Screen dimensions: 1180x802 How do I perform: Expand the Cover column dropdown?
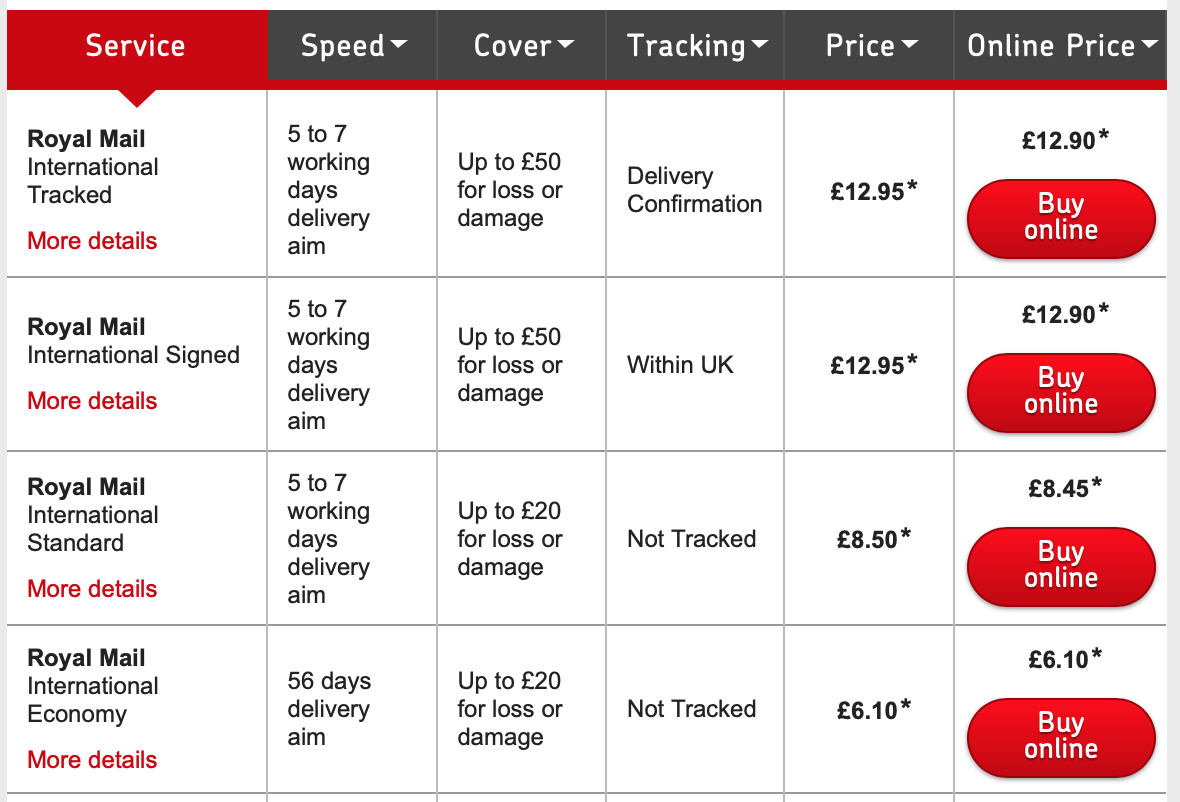(x=523, y=46)
